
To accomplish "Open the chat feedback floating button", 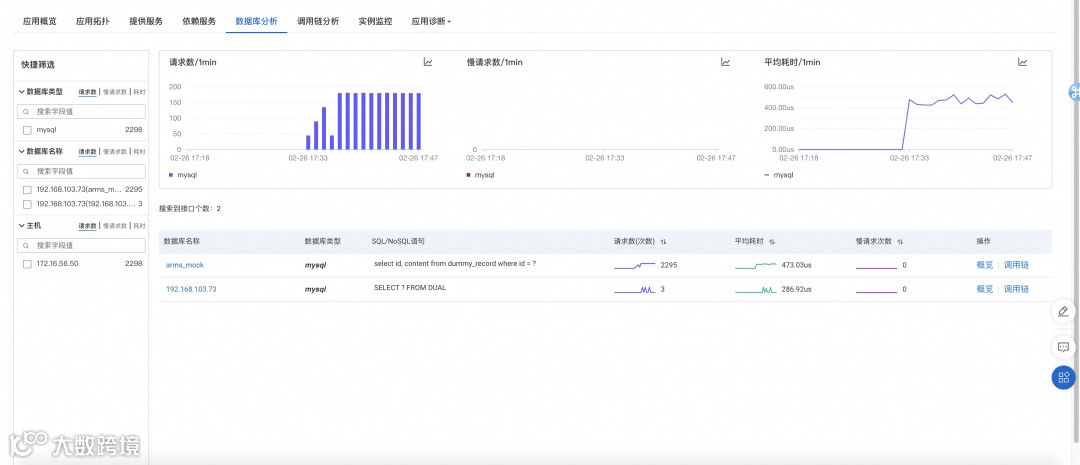I will (x=1063, y=347).
